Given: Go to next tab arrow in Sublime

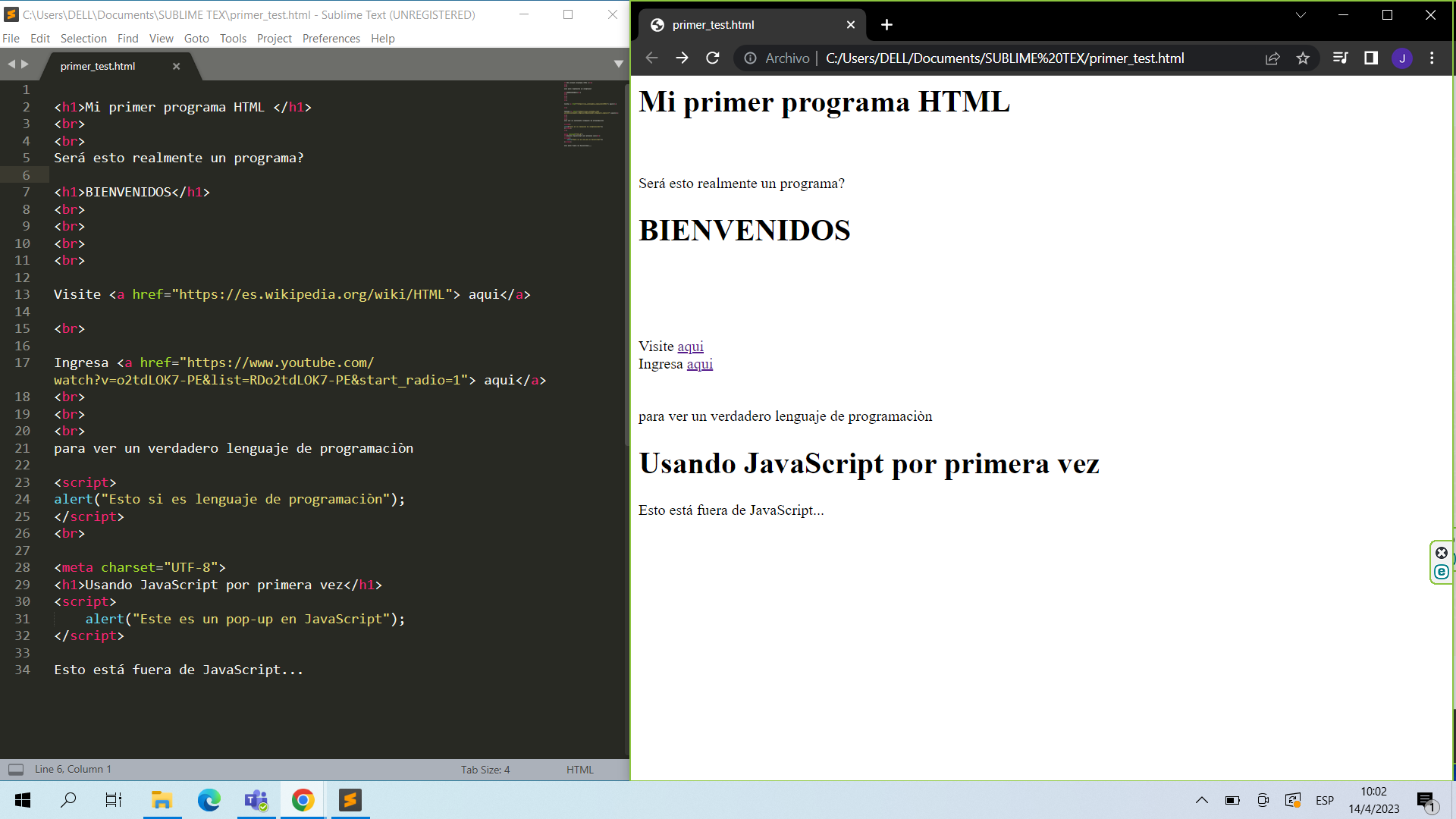Looking at the screenshot, I should [25, 64].
